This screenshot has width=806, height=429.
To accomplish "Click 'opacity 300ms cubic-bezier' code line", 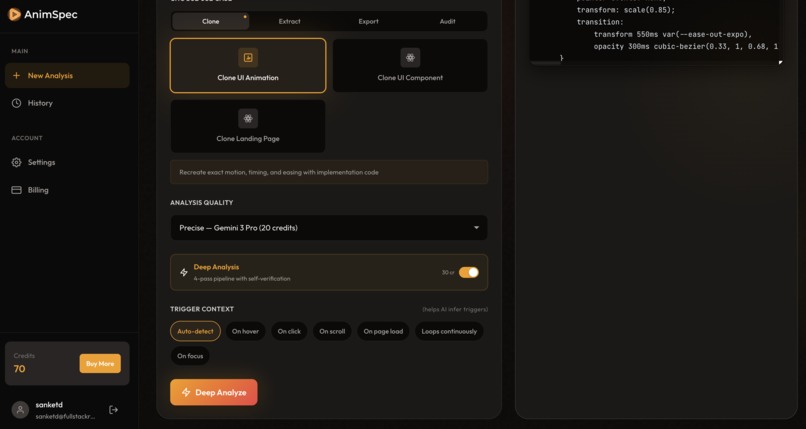I will pos(686,47).
